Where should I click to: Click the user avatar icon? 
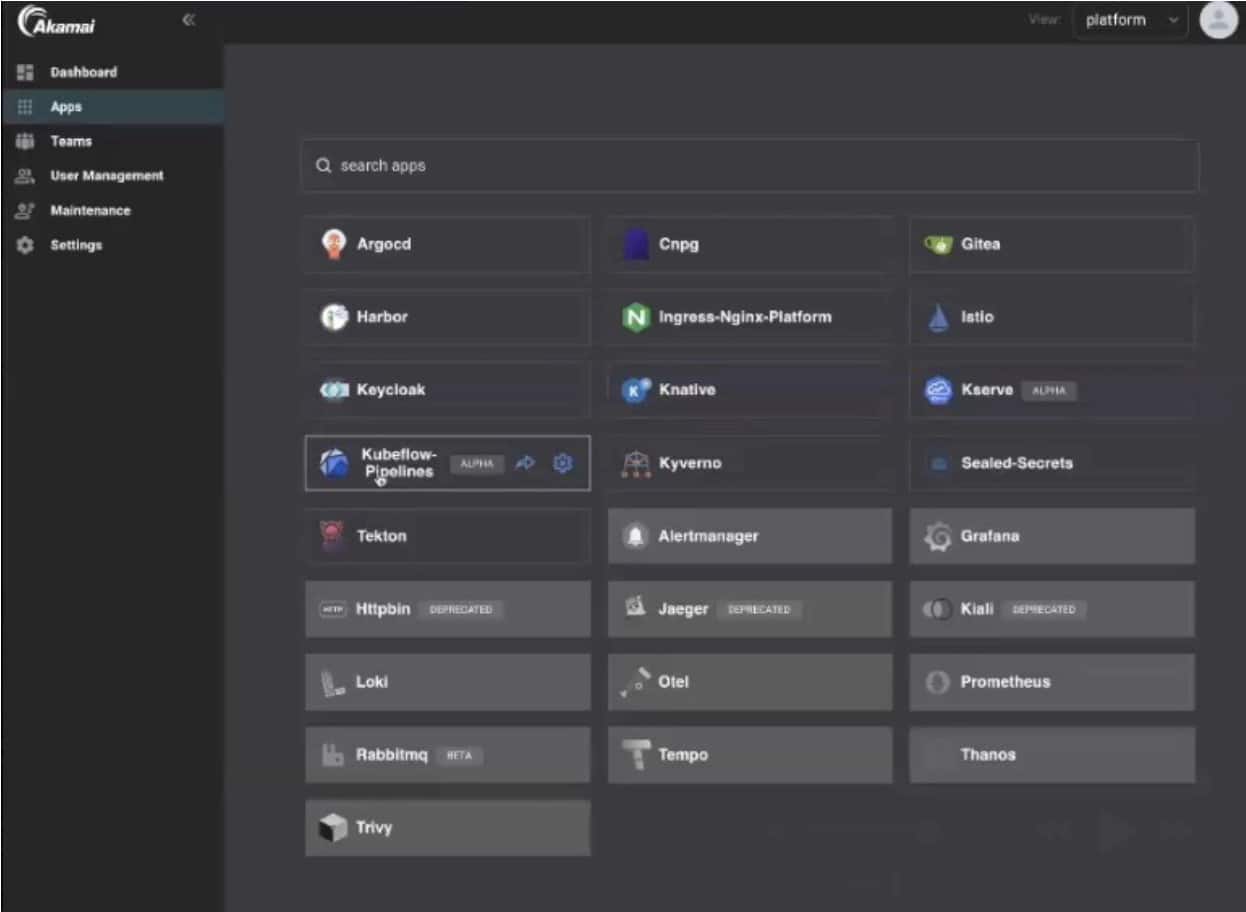[x=1217, y=20]
